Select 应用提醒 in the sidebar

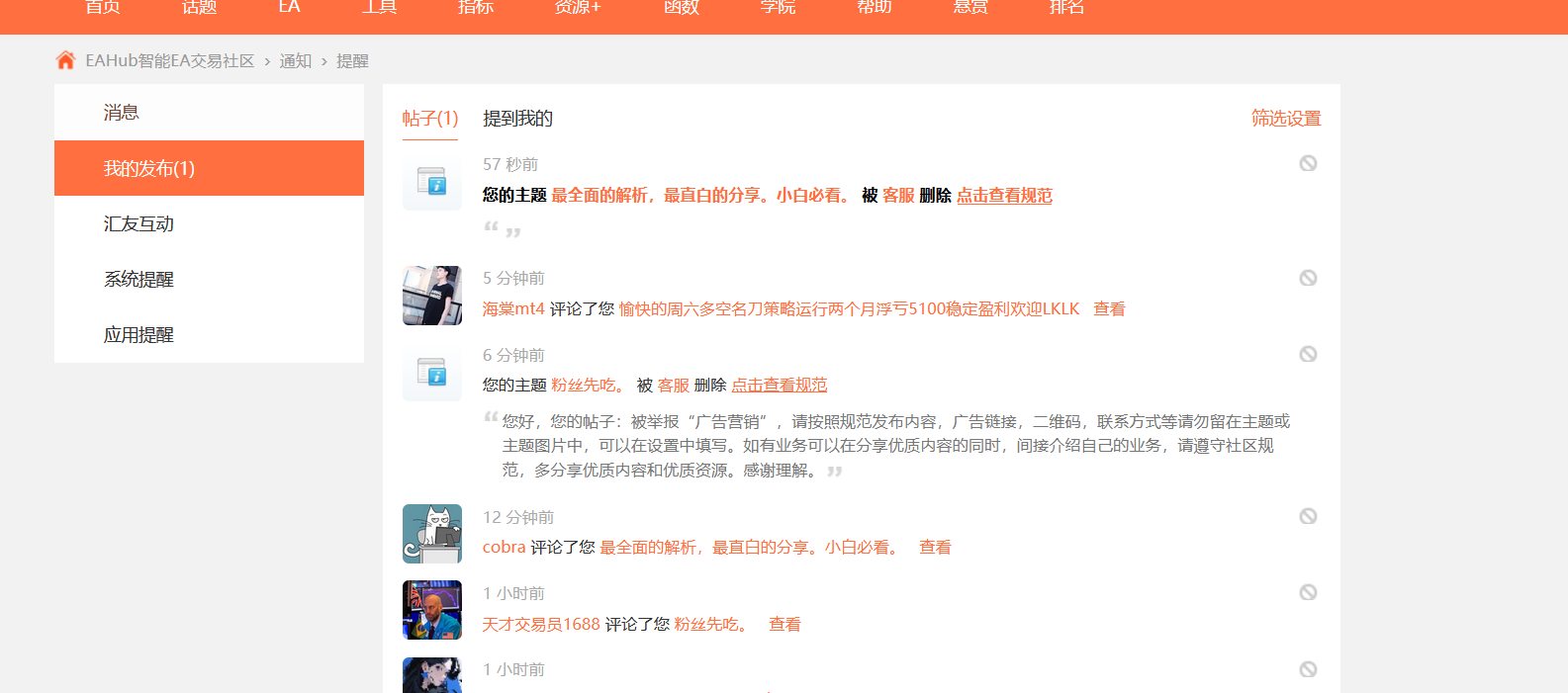point(209,334)
